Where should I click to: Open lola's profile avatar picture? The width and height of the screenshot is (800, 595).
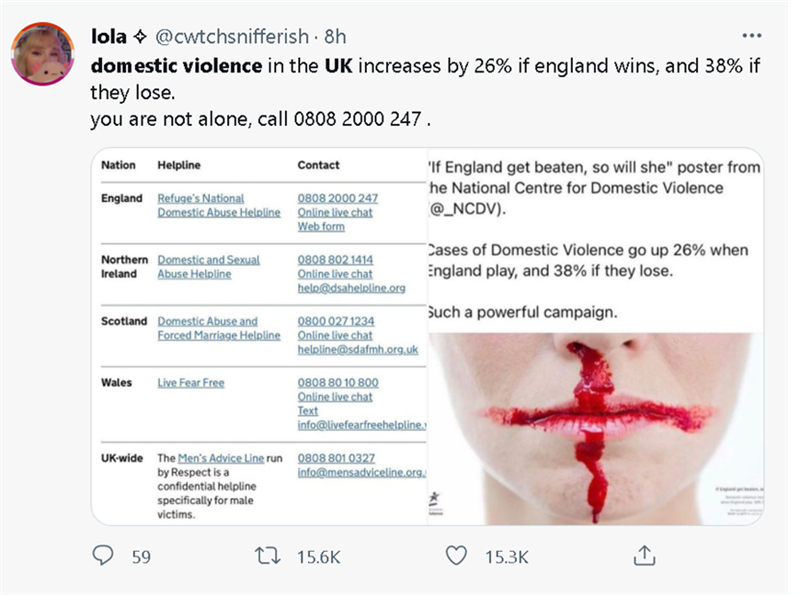click(x=42, y=53)
